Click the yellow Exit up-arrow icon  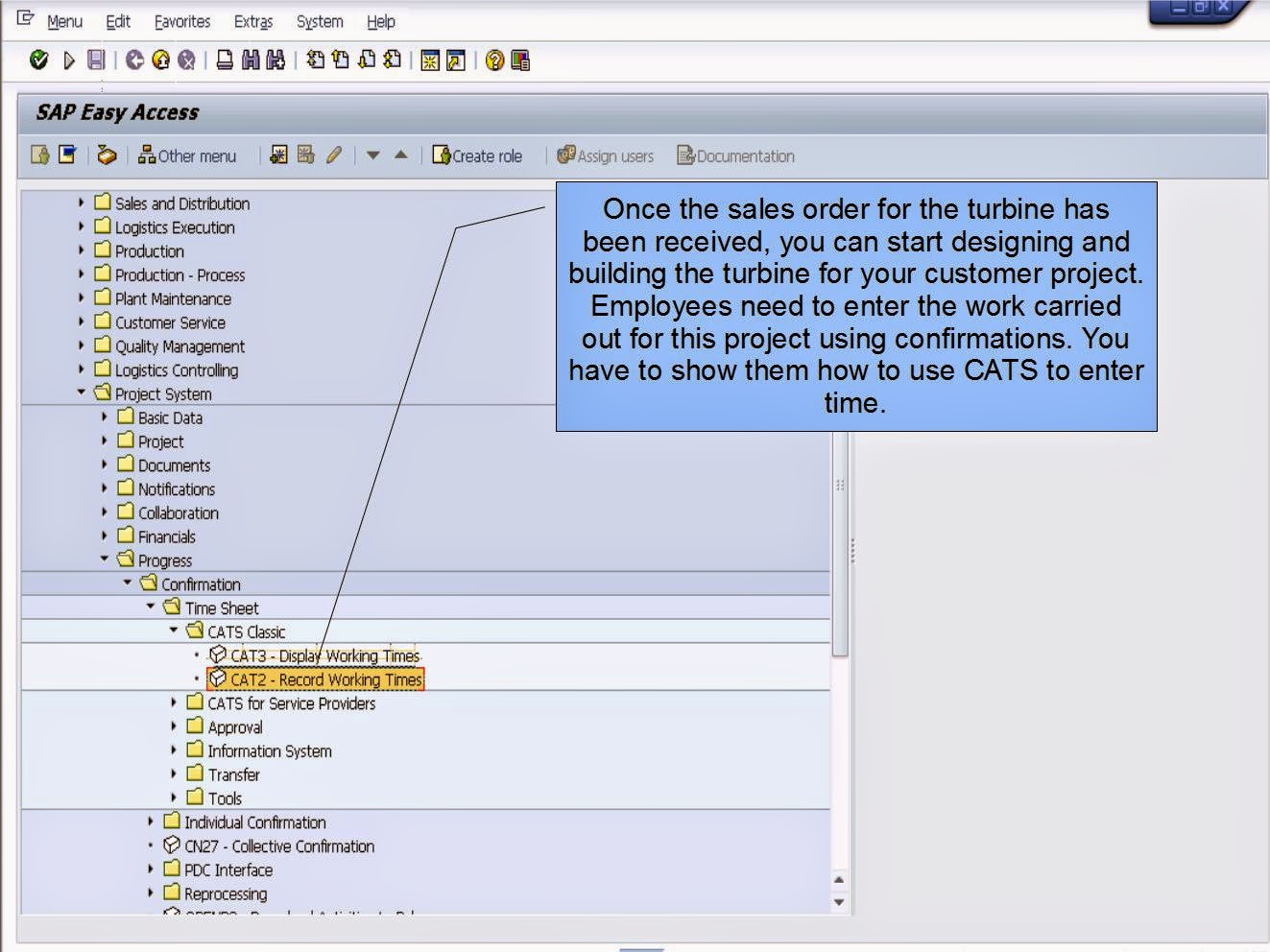click(160, 60)
